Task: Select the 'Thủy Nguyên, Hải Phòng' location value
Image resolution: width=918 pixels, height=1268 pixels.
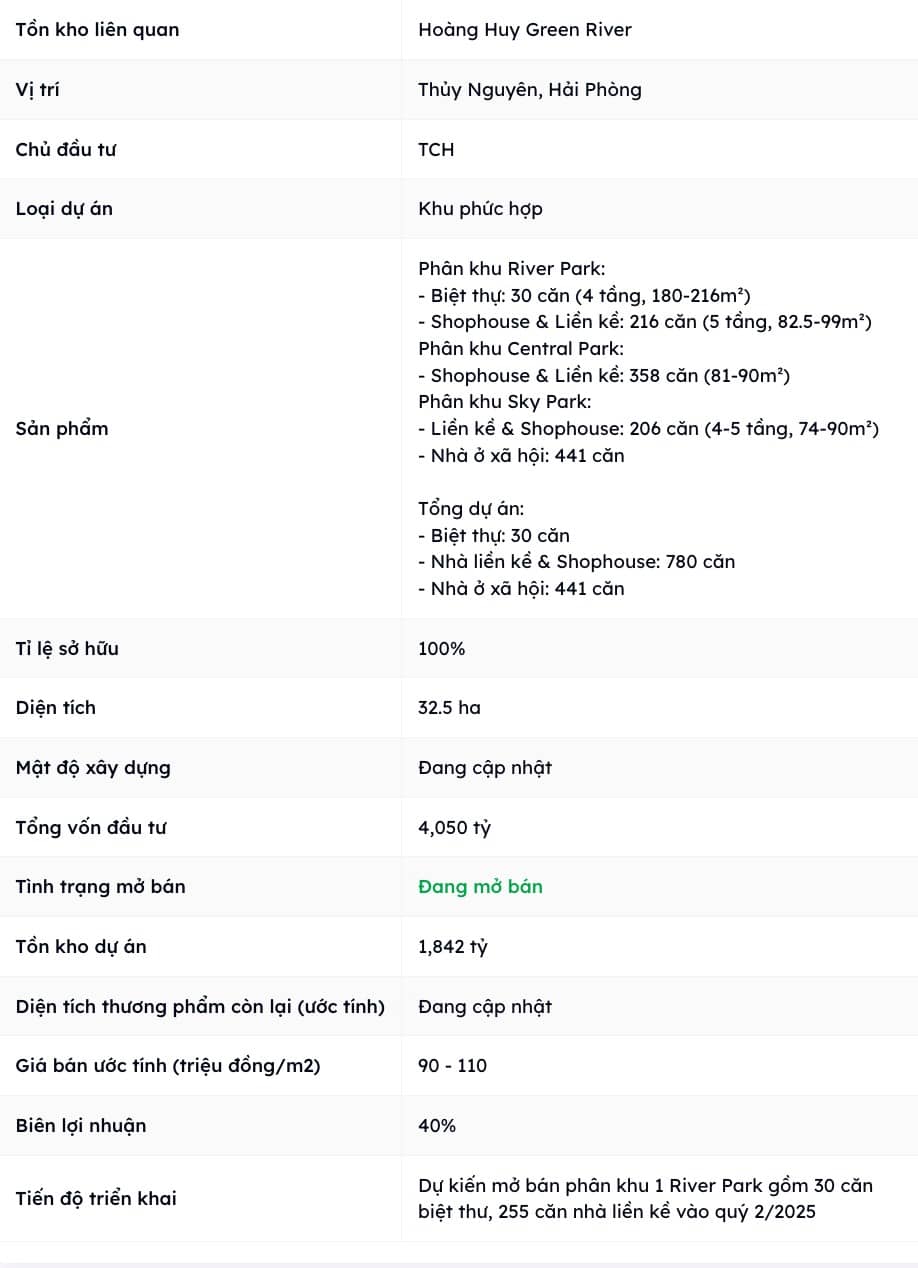Action: coord(530,90)
